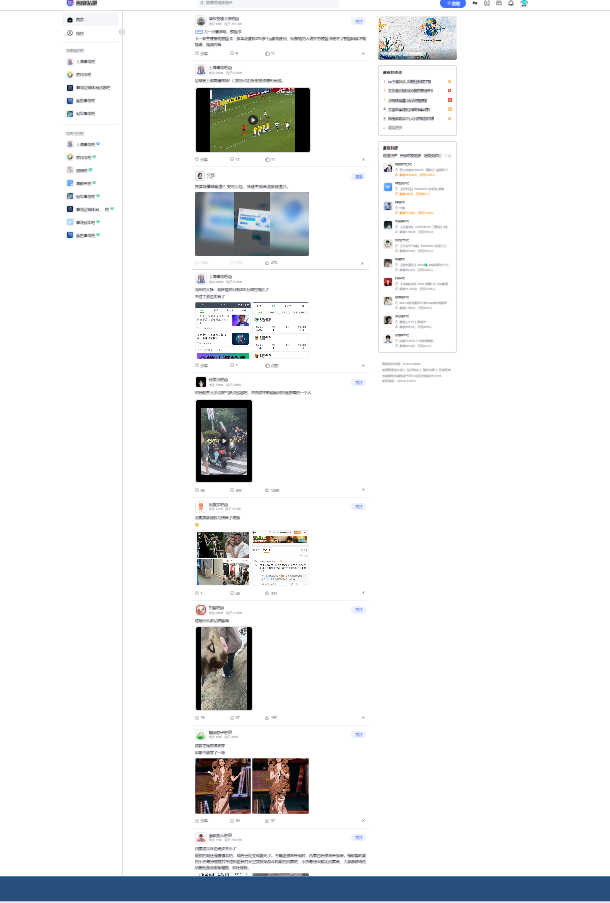Open the notification bell in the header
610x903 pixels.
(x=511, y=3)
